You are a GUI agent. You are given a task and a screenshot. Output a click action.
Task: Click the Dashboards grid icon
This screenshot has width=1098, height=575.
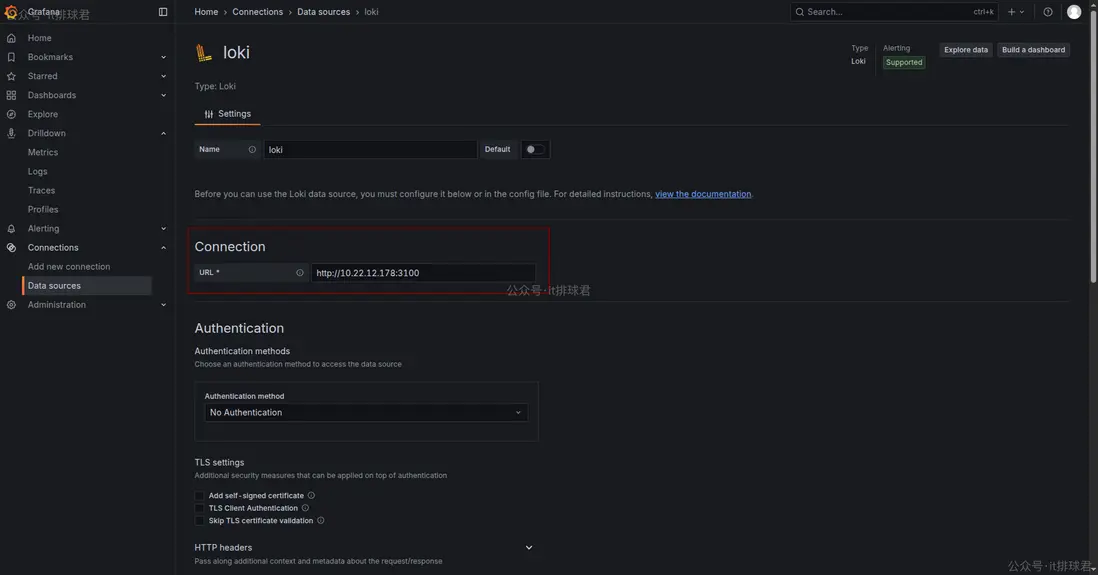coord(11,95)
